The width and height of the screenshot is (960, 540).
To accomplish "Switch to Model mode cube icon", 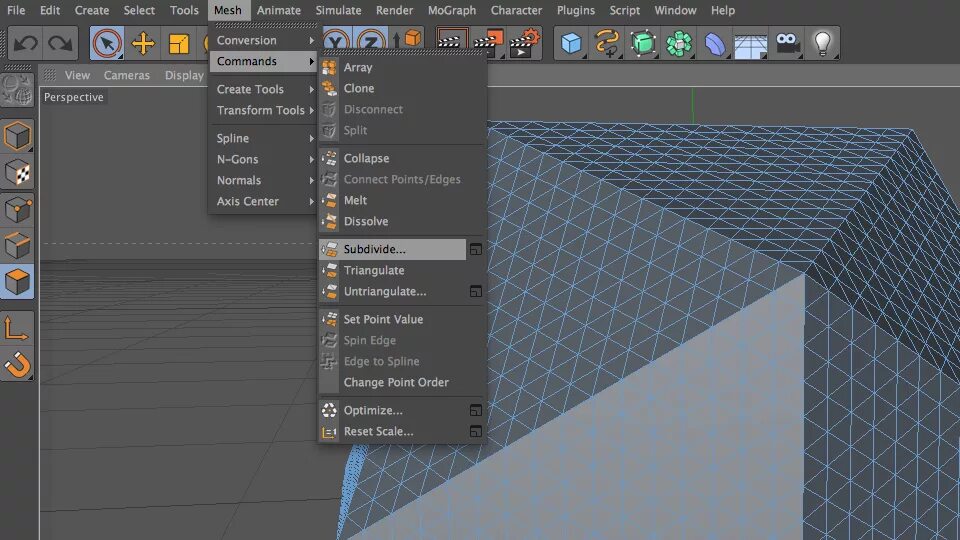I will 17,136.
